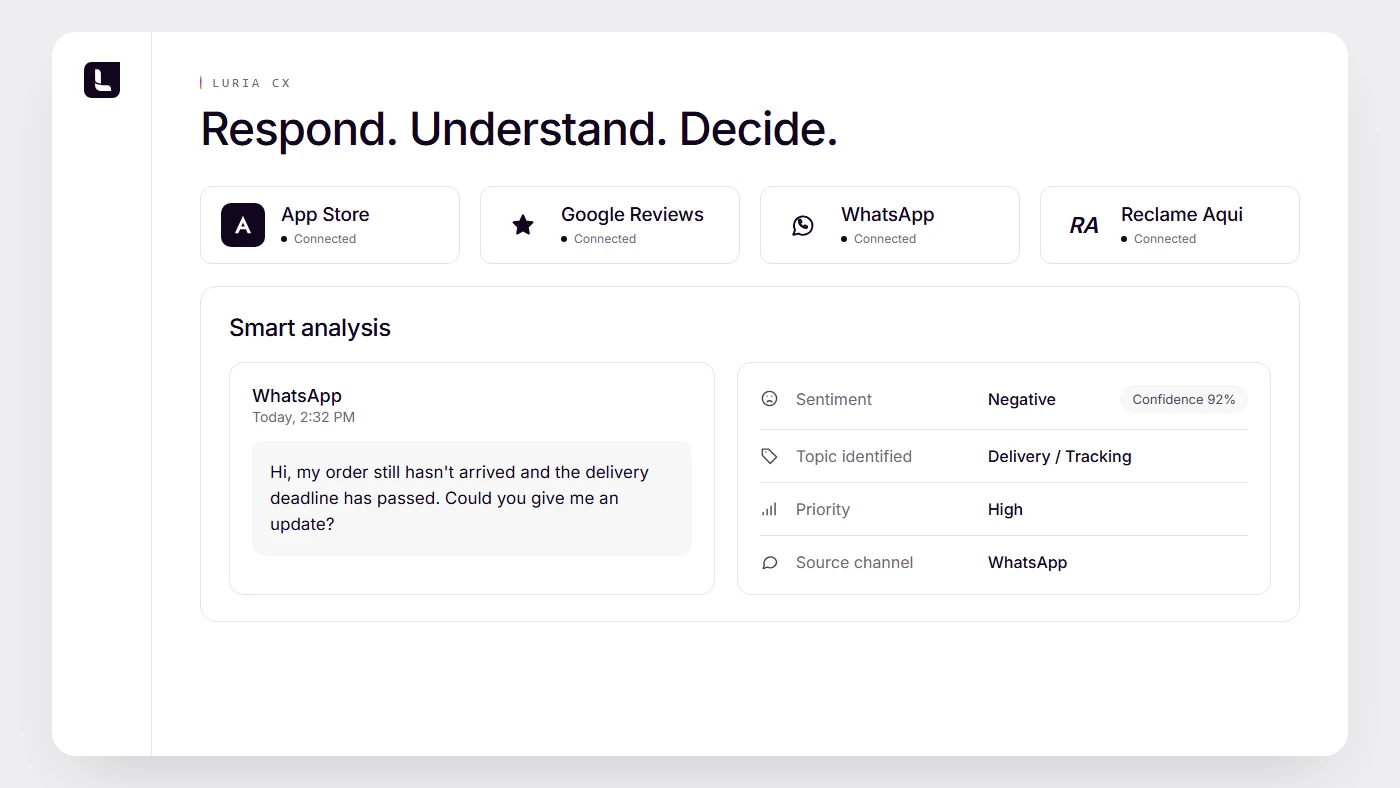Click the Reclame Aqui RA icon
This screenshot has height=788, width=1400.
point(1084,225)
